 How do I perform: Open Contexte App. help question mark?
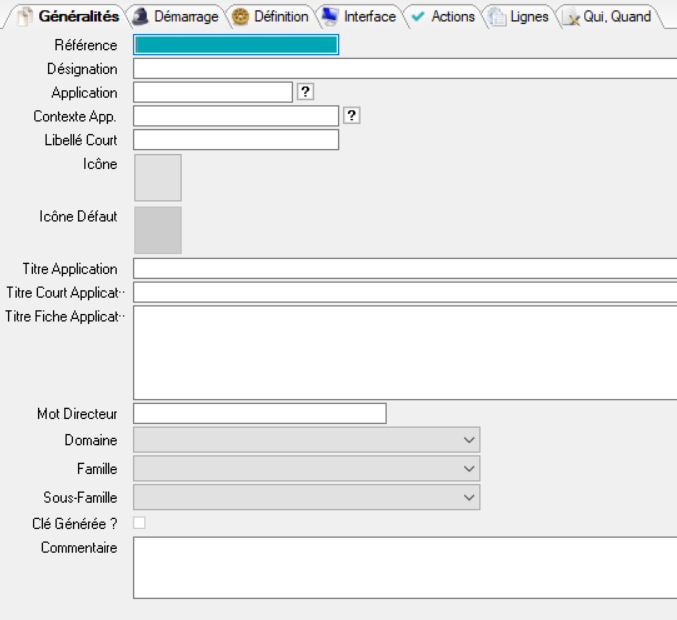[x=351, y=116]
